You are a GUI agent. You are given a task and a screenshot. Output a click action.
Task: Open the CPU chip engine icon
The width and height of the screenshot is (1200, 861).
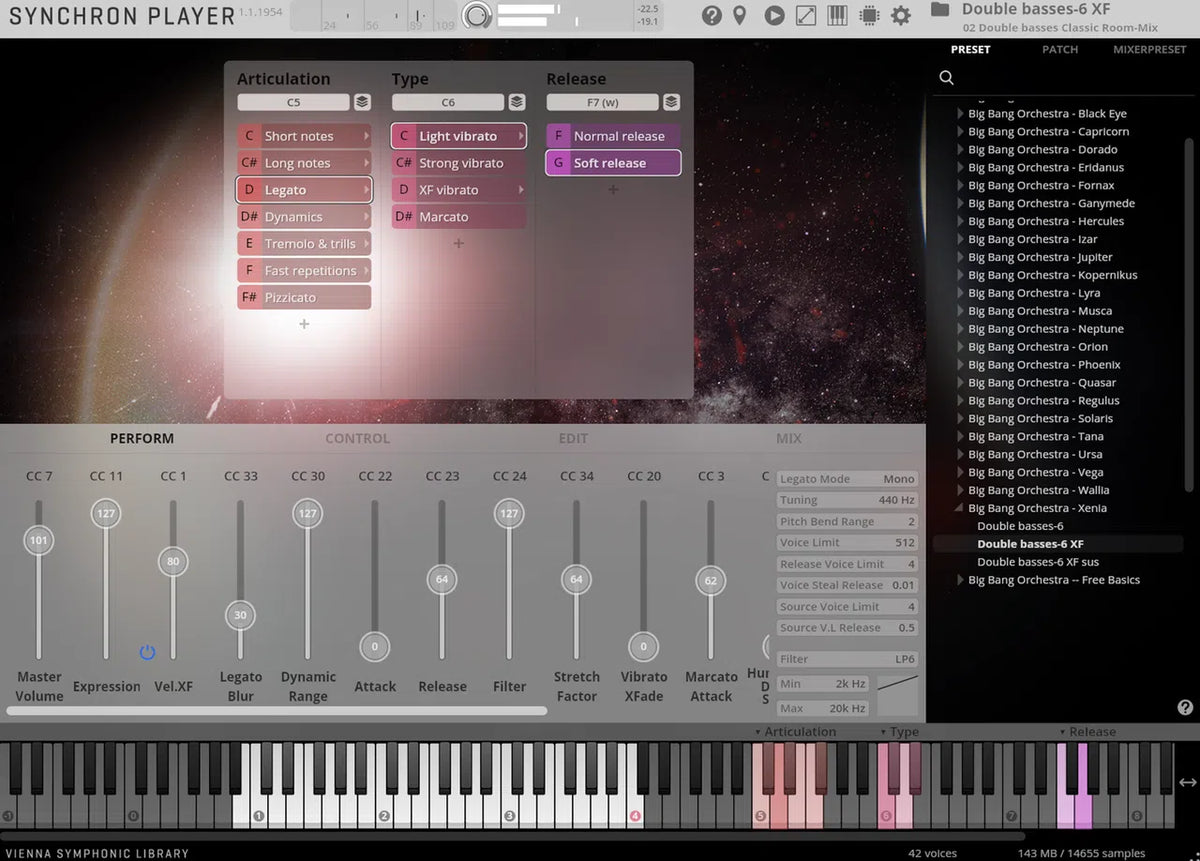point(869,15)
